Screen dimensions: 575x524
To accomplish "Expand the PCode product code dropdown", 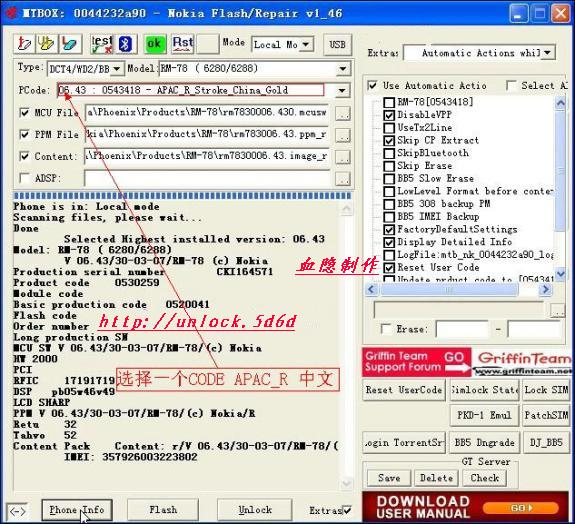I will tap(342, 90).
